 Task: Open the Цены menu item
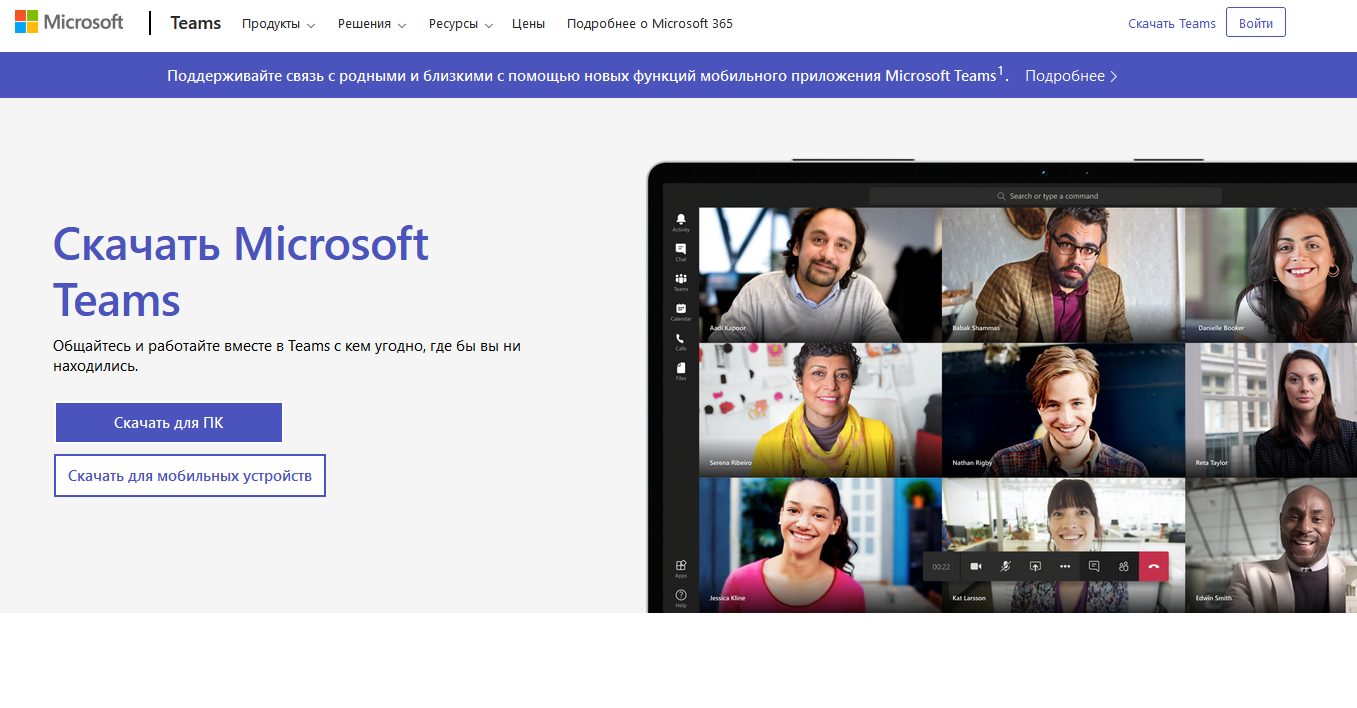pyautogui.click(x=528, y=24)
